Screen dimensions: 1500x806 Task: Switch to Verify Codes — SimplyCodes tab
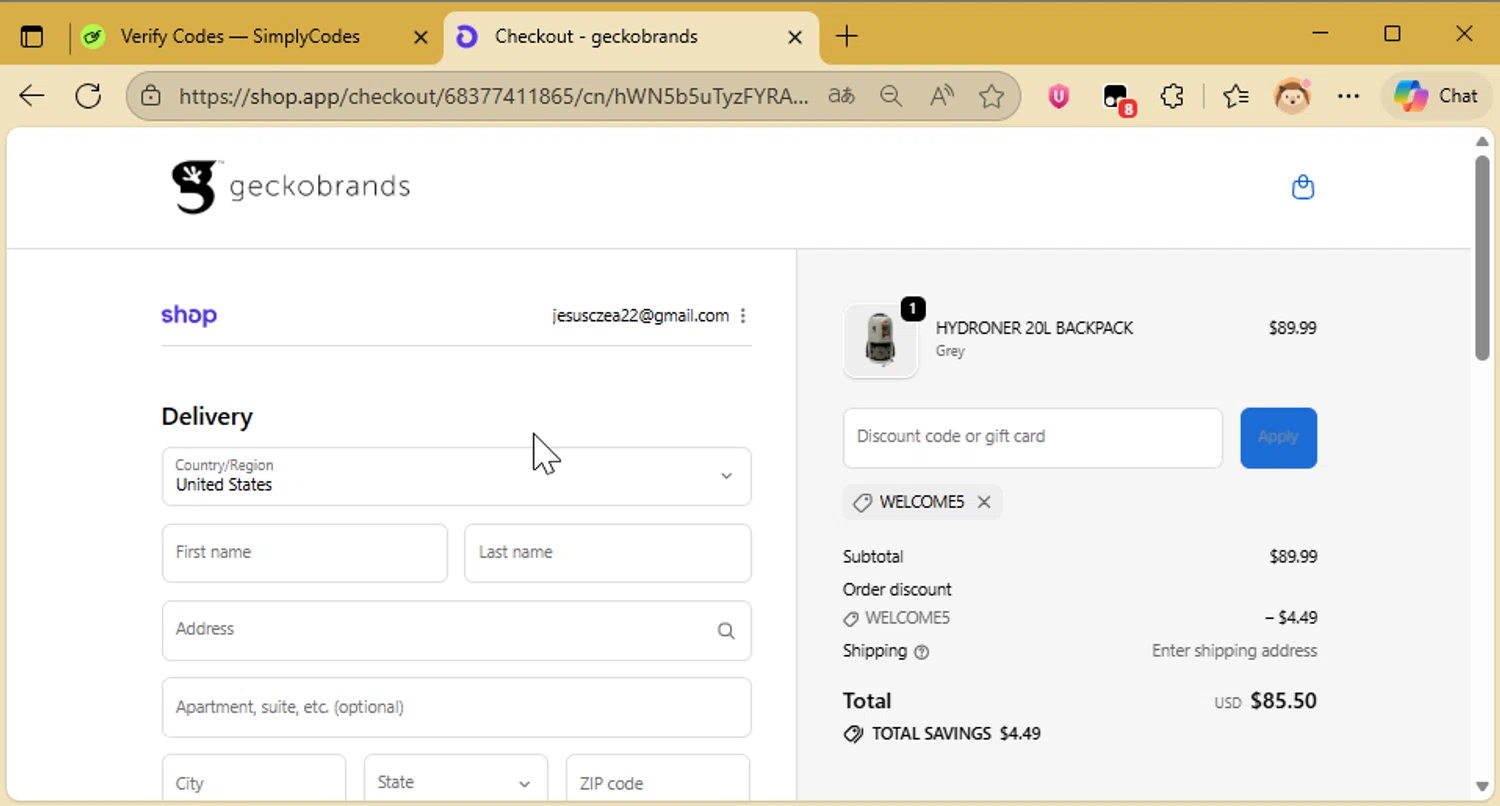tap(240, 37)
